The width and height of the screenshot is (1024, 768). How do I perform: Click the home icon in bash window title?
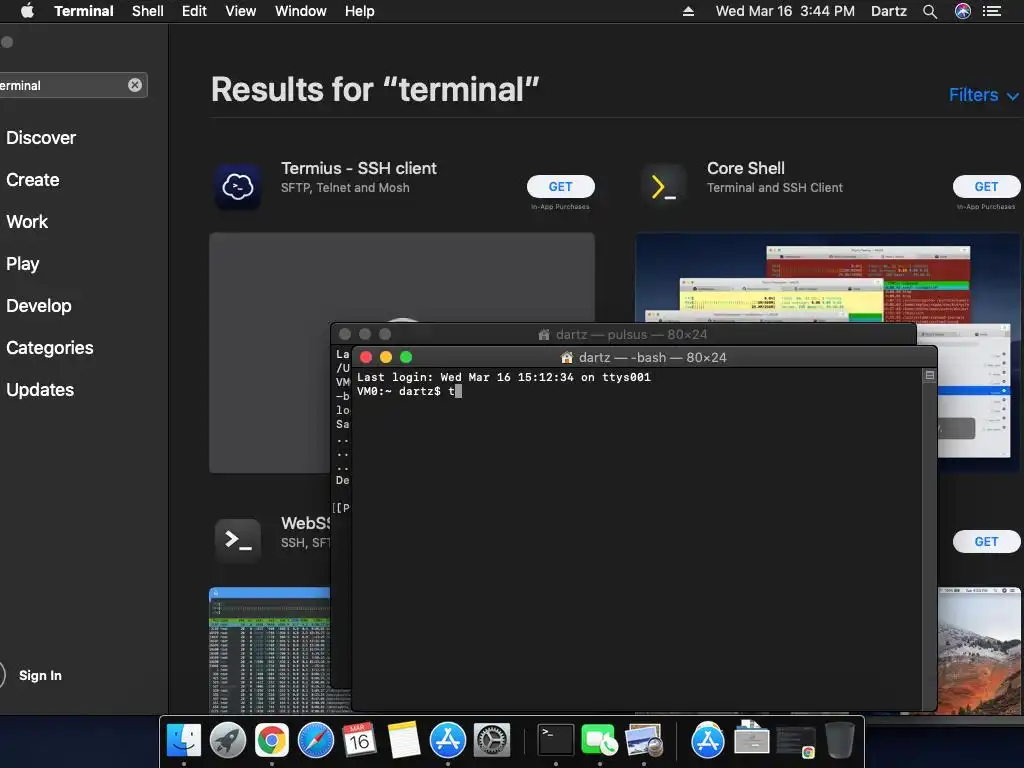click(566, 357)
